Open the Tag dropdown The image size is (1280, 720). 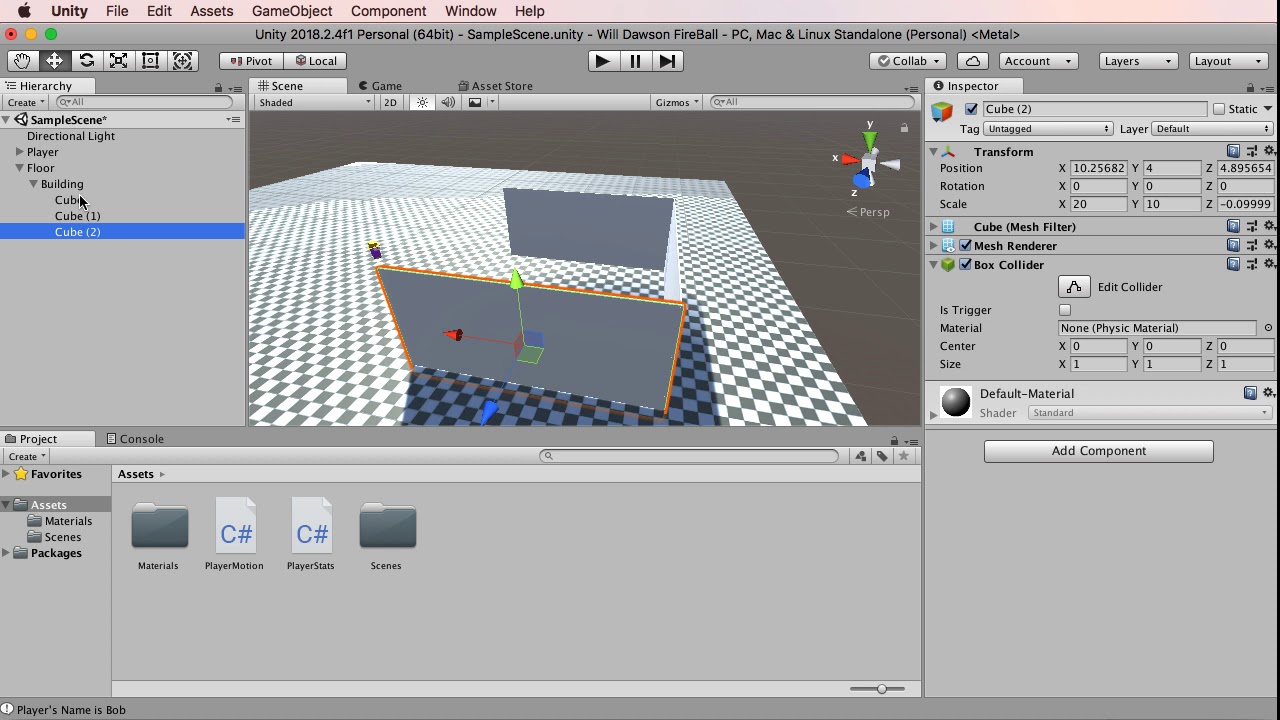[1048, 129]
